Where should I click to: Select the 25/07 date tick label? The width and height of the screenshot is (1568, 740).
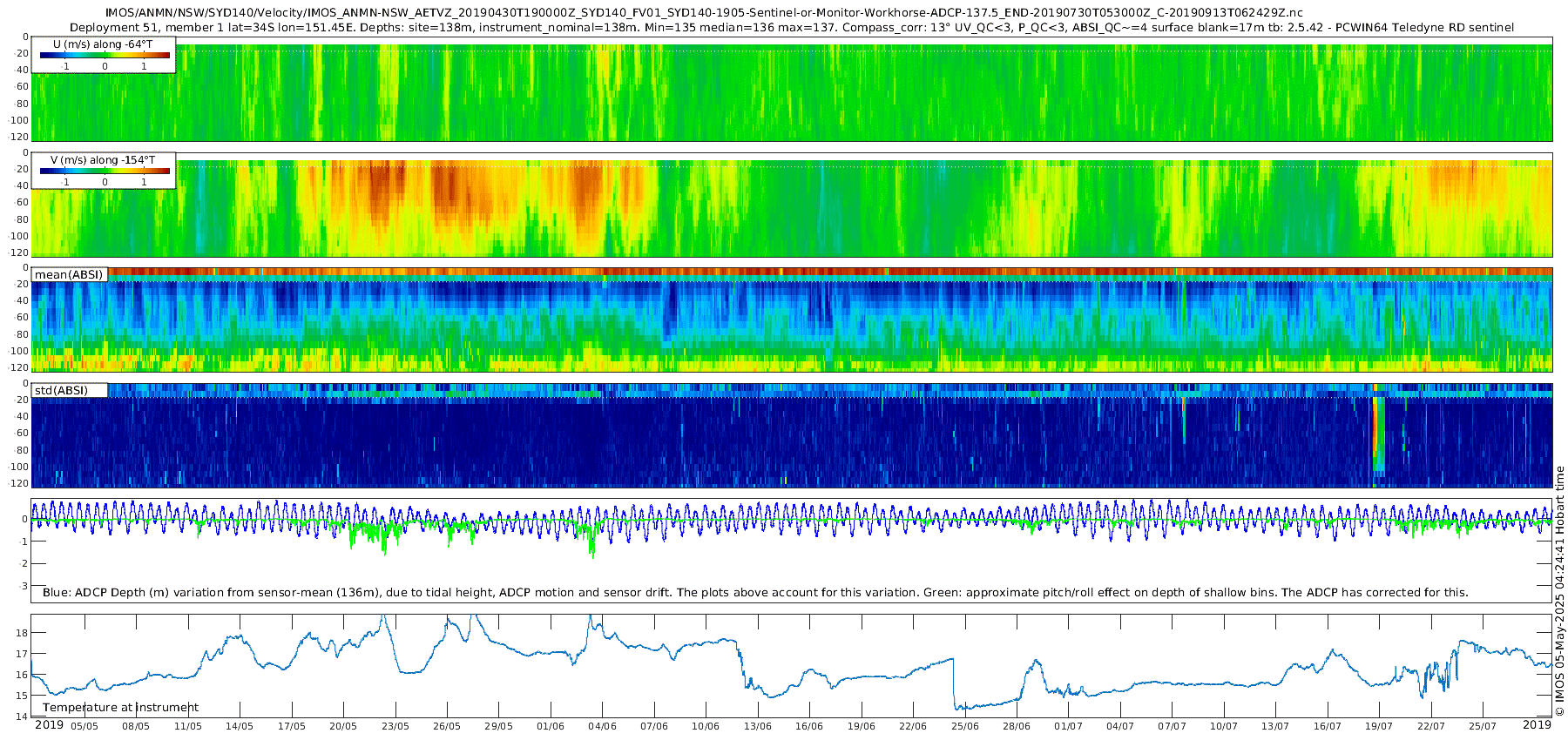click(x=1482, y=726)
